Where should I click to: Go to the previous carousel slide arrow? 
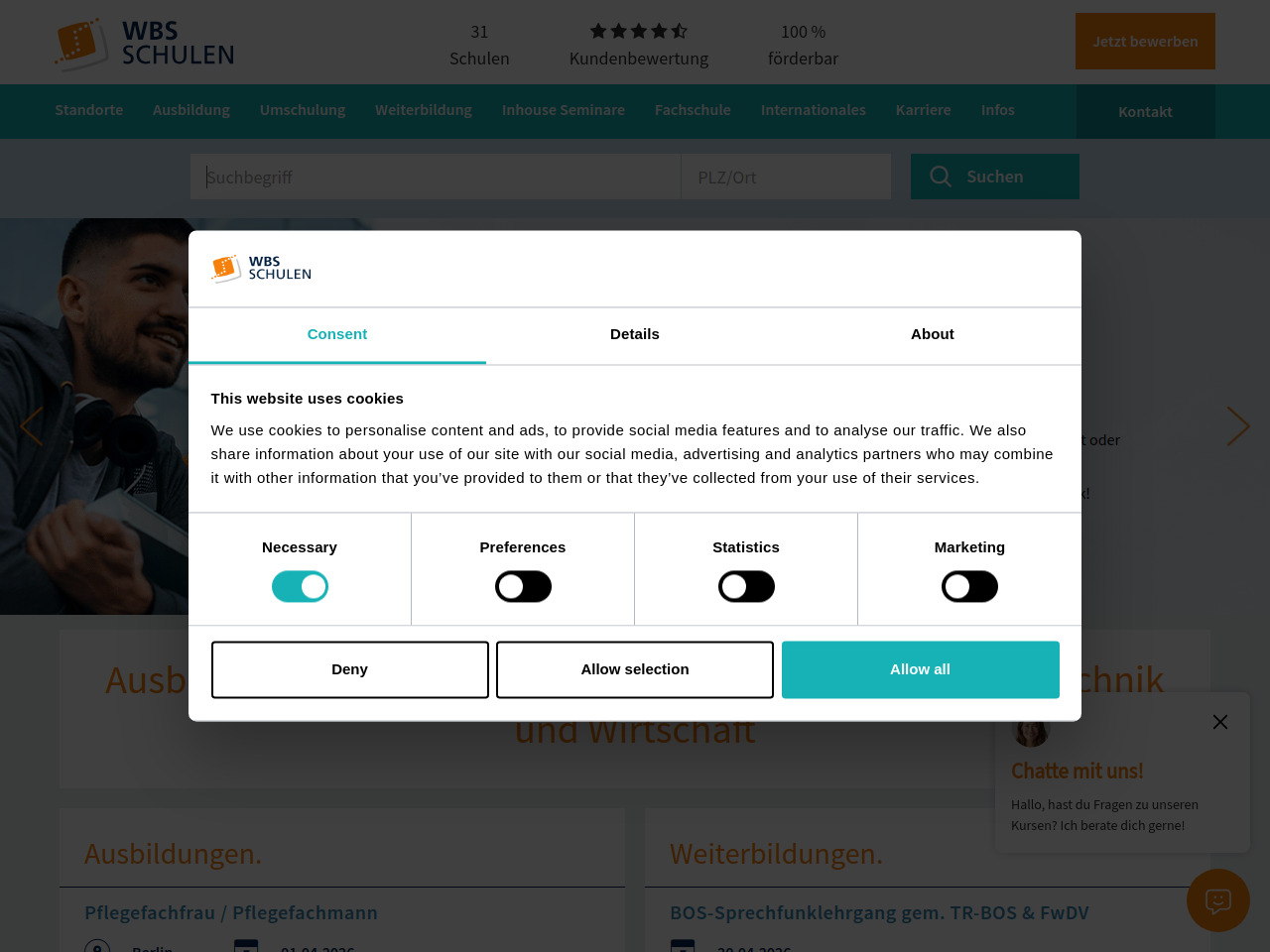click(32, 426)
